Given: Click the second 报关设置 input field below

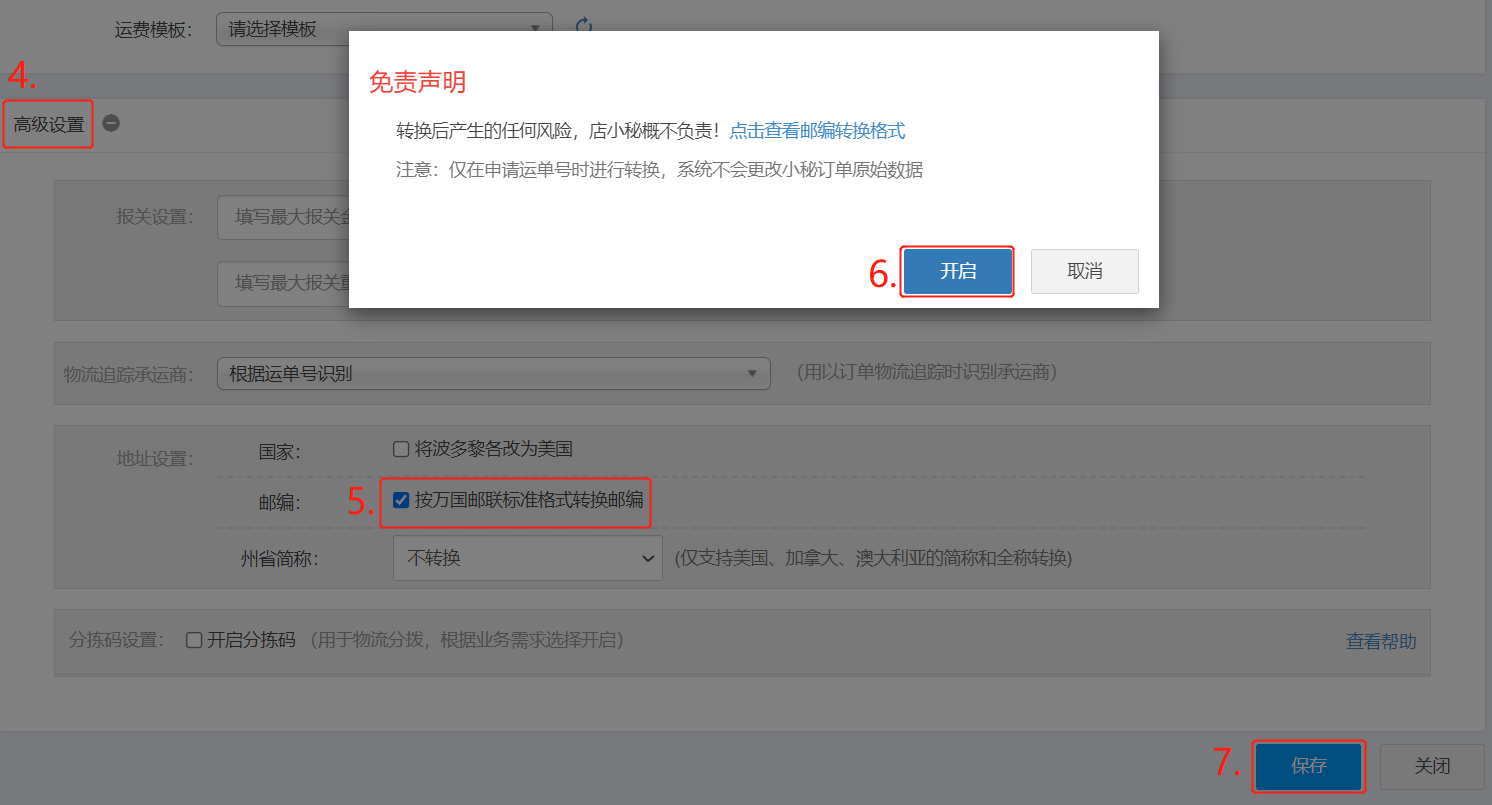Looking at the screenshot, I should click(x=284, y=283).
